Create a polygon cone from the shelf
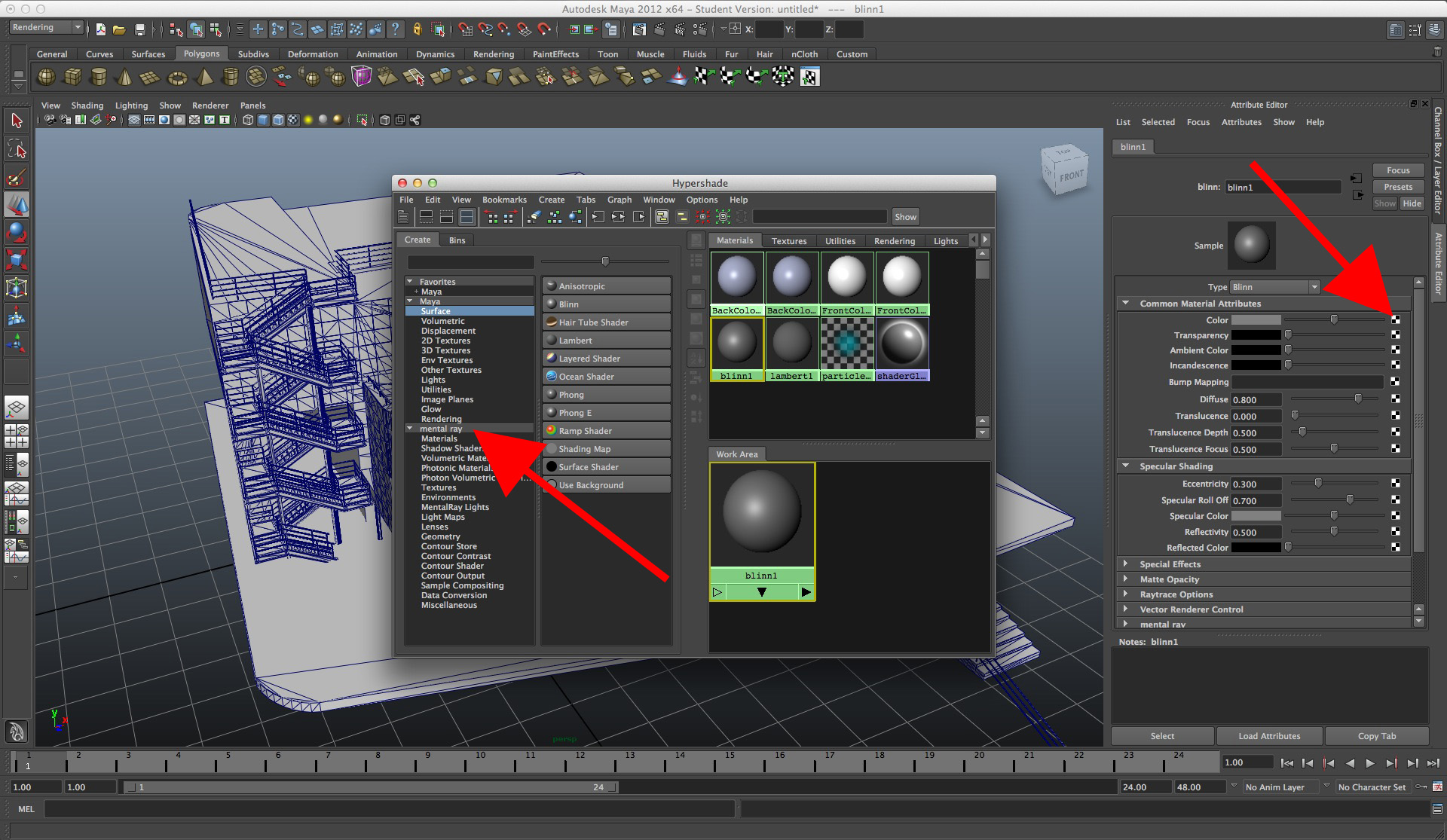Screen dimensions: 1447x840 point(125,77)
